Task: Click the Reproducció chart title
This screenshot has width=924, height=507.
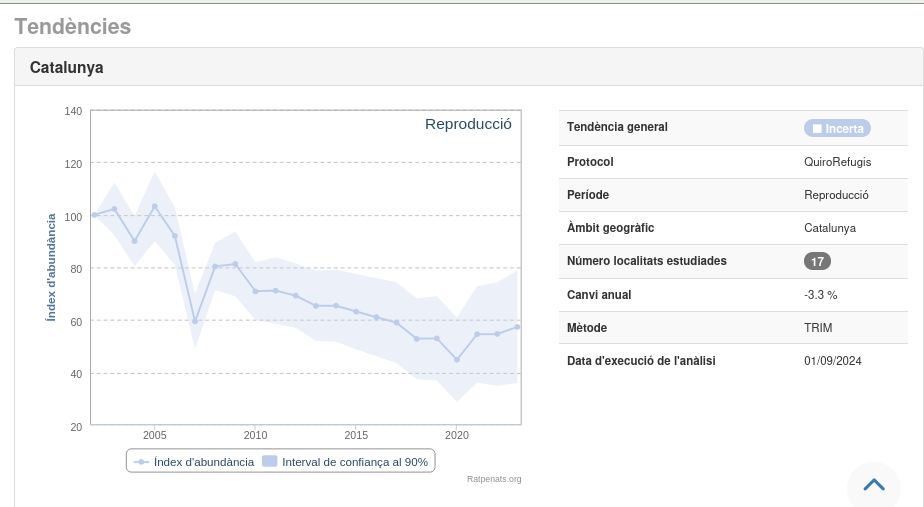Action: coord(468,124)
